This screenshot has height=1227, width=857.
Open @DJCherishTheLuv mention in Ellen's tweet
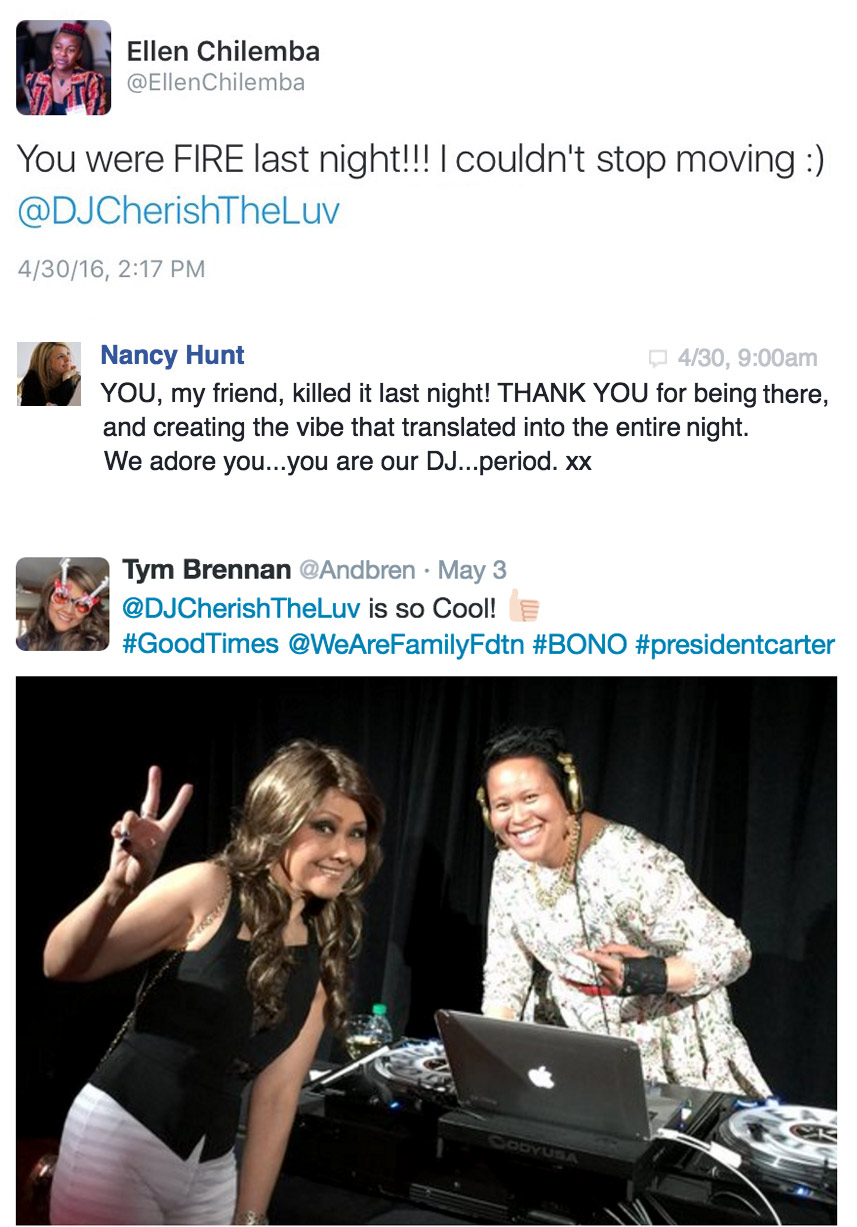click(179, 211)
